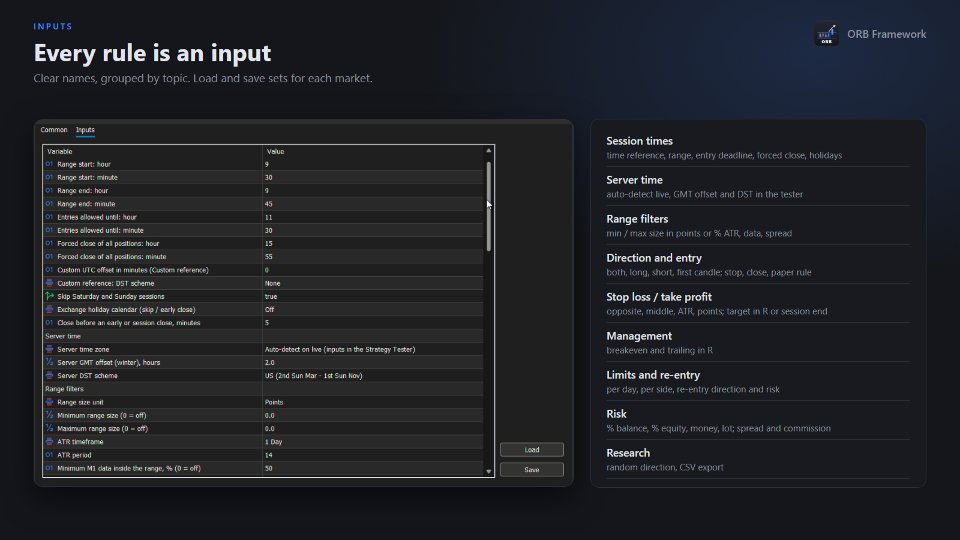Screen dimensions: 960x540
Task: Click the fraction icon beside 'Server GMT offset (winter)'
Action: [x=49, y=362]
